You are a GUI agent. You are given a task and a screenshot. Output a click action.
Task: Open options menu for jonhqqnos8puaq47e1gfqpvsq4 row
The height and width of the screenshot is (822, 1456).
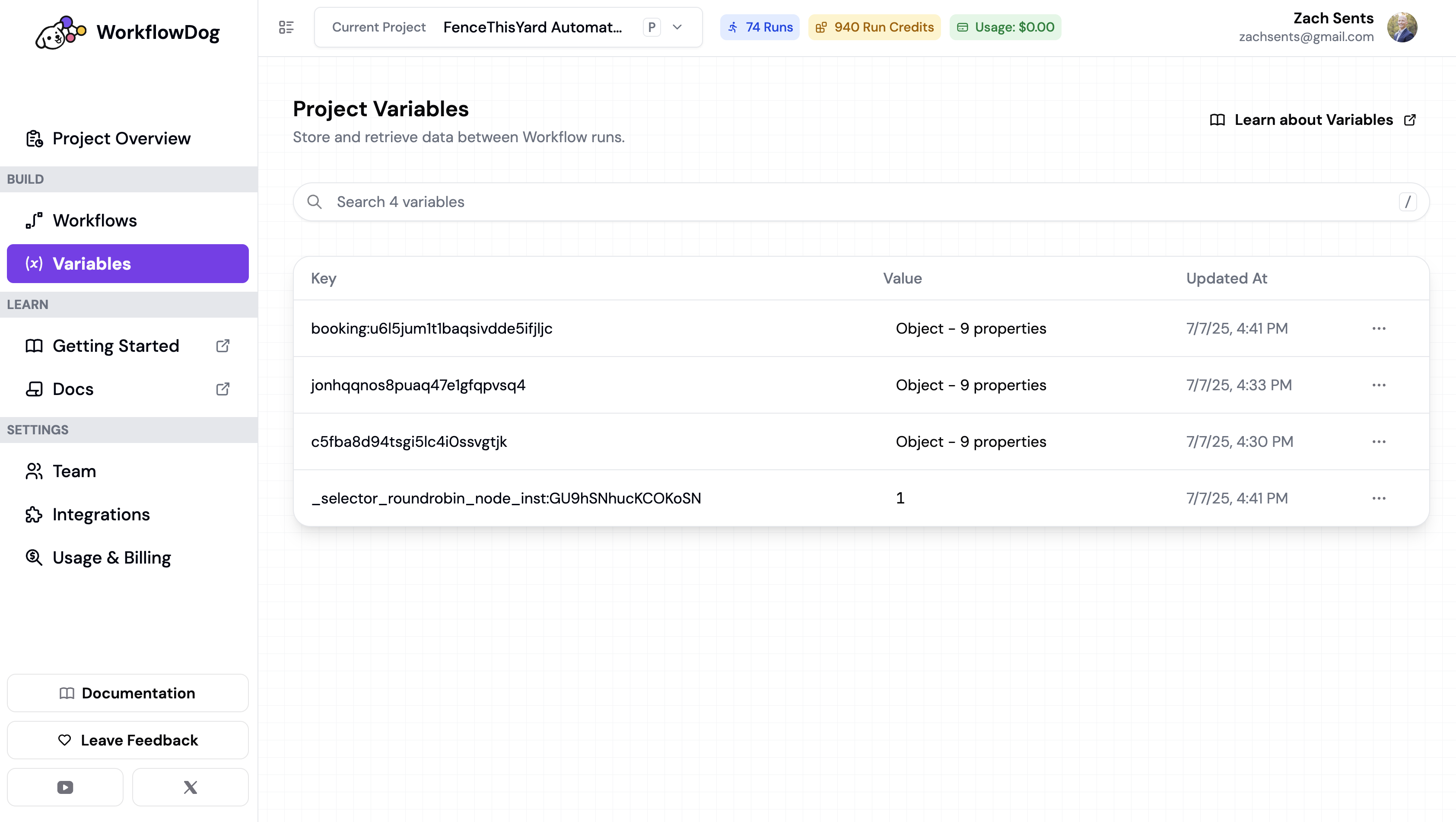[x=1379, y=385]
